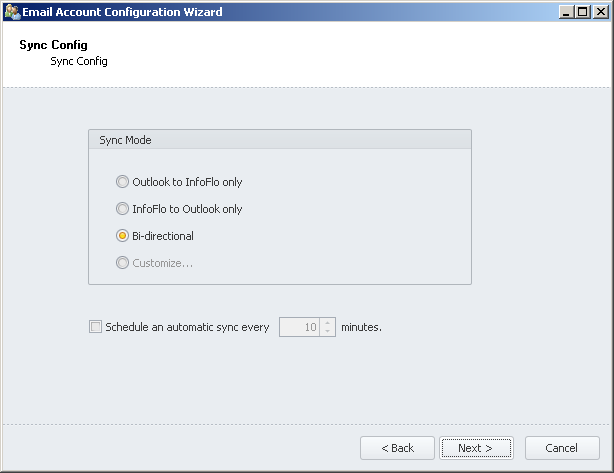The width and height of the screenshot is (614, 473).
Task: Close the Email Account Configuration Wizard
Action: point(599,12)
